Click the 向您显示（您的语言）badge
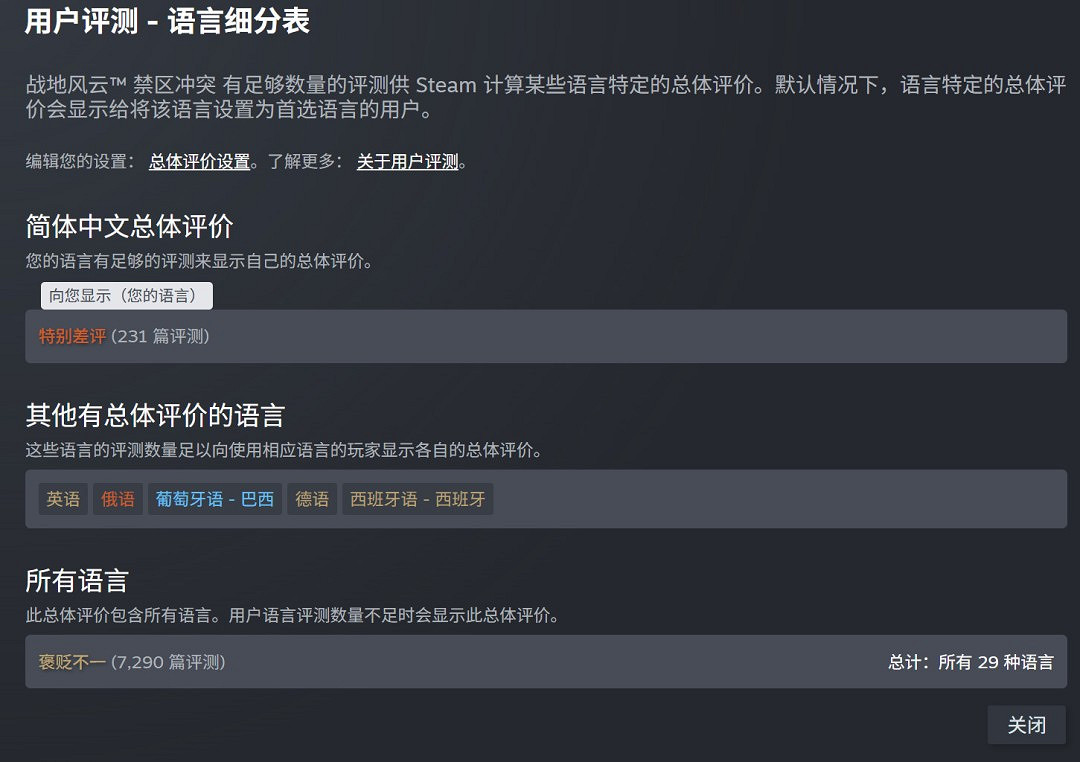Screen dimensions: 1080x762 click(125, 295)
